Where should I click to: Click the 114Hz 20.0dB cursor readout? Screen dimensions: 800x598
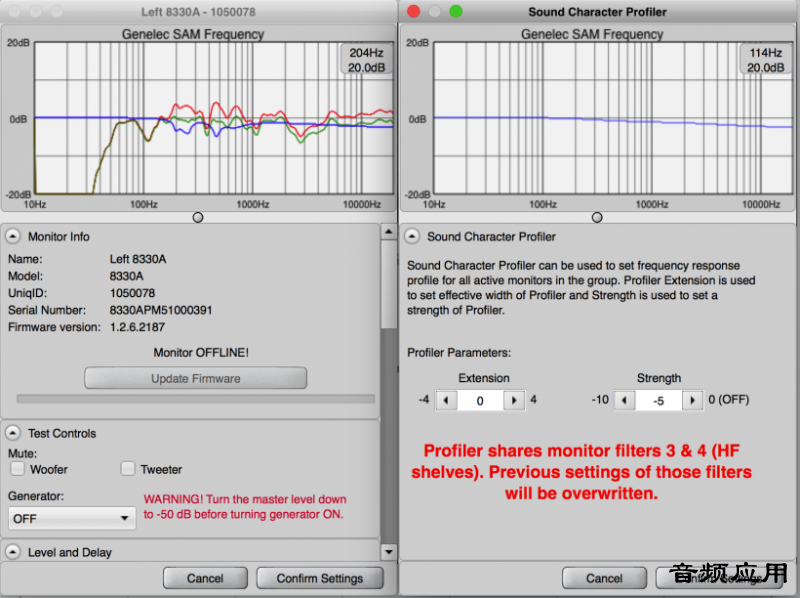(765, 60)
